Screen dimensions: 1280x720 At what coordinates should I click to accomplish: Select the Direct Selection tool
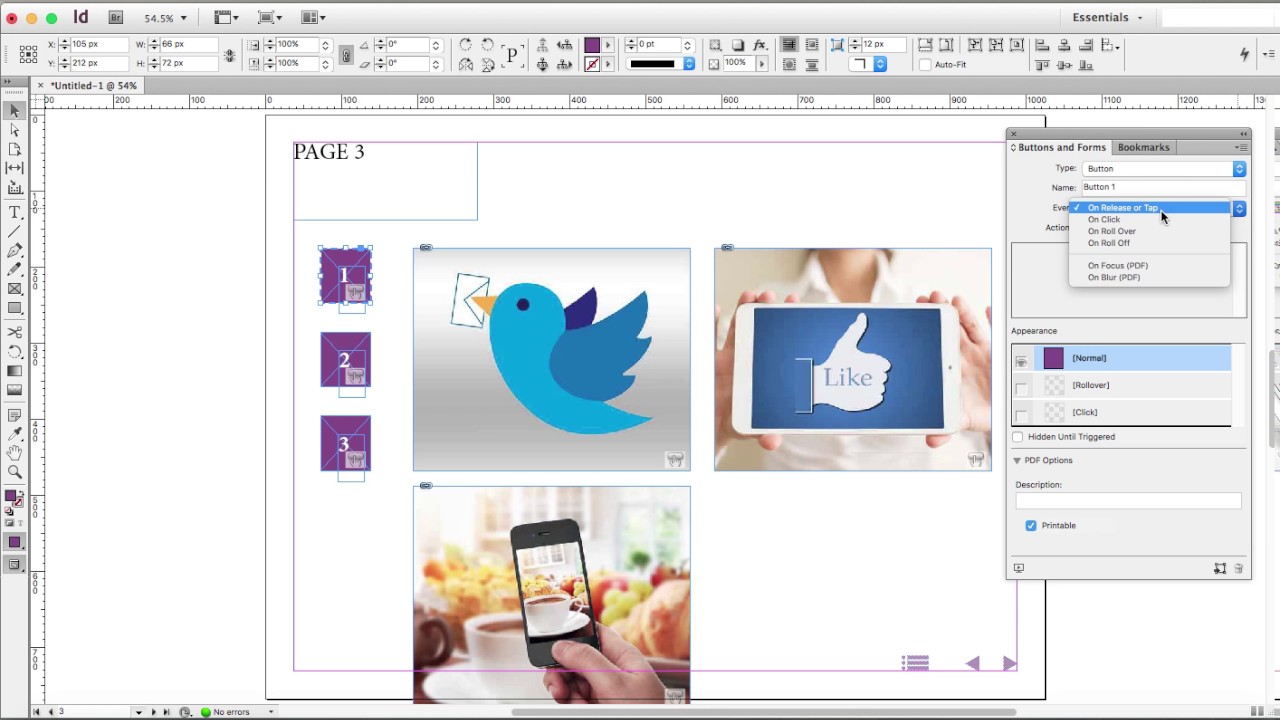click(x=14, y=130)
